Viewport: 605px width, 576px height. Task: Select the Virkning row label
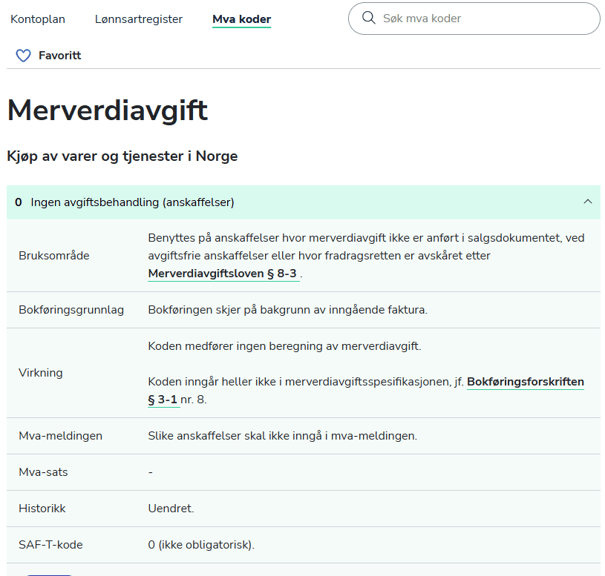point(41,373)
